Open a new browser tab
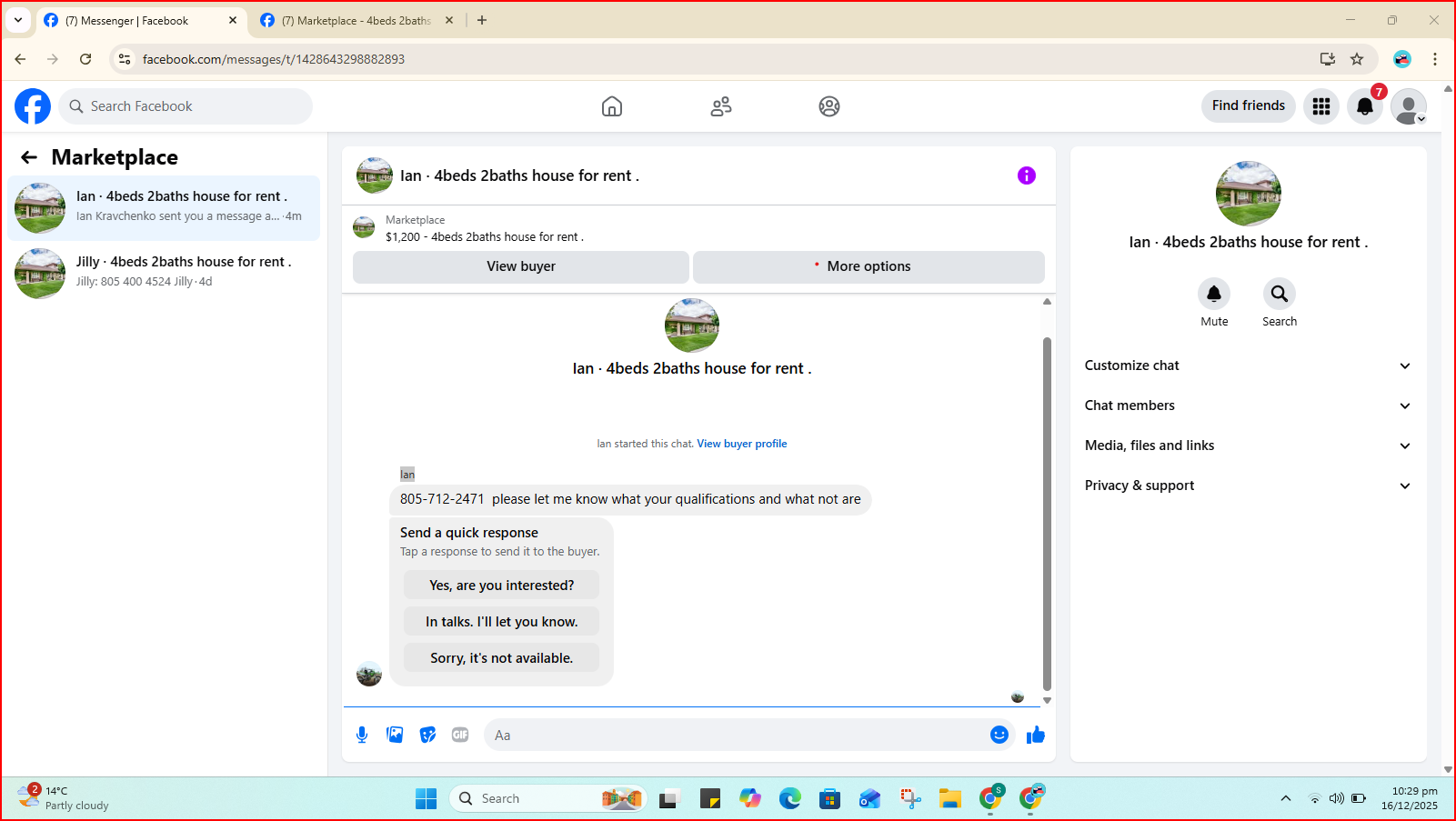The image size is (1456, 821). click(x=482, y=20)
